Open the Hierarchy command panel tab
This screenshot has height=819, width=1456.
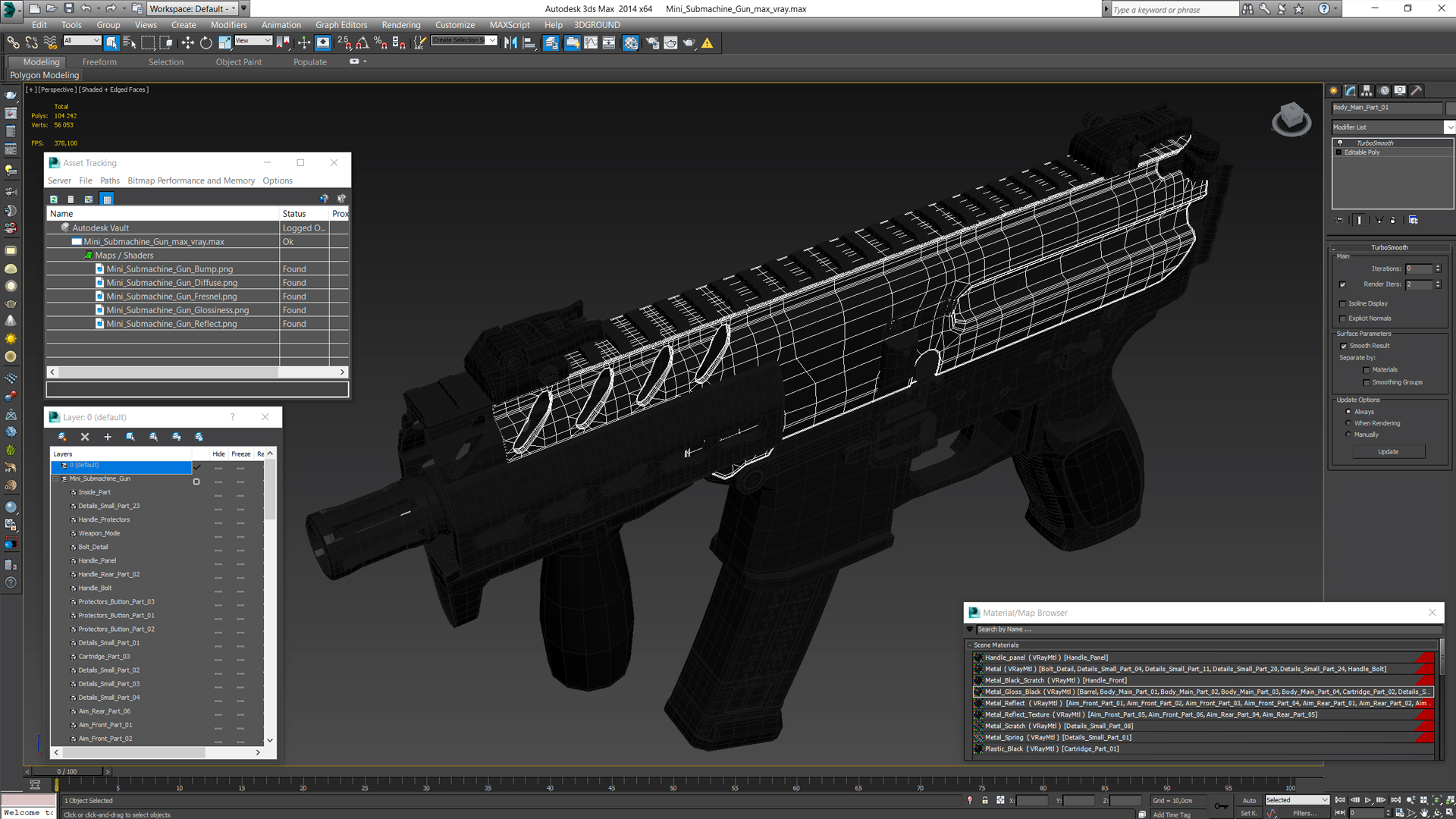[1367, 90]
